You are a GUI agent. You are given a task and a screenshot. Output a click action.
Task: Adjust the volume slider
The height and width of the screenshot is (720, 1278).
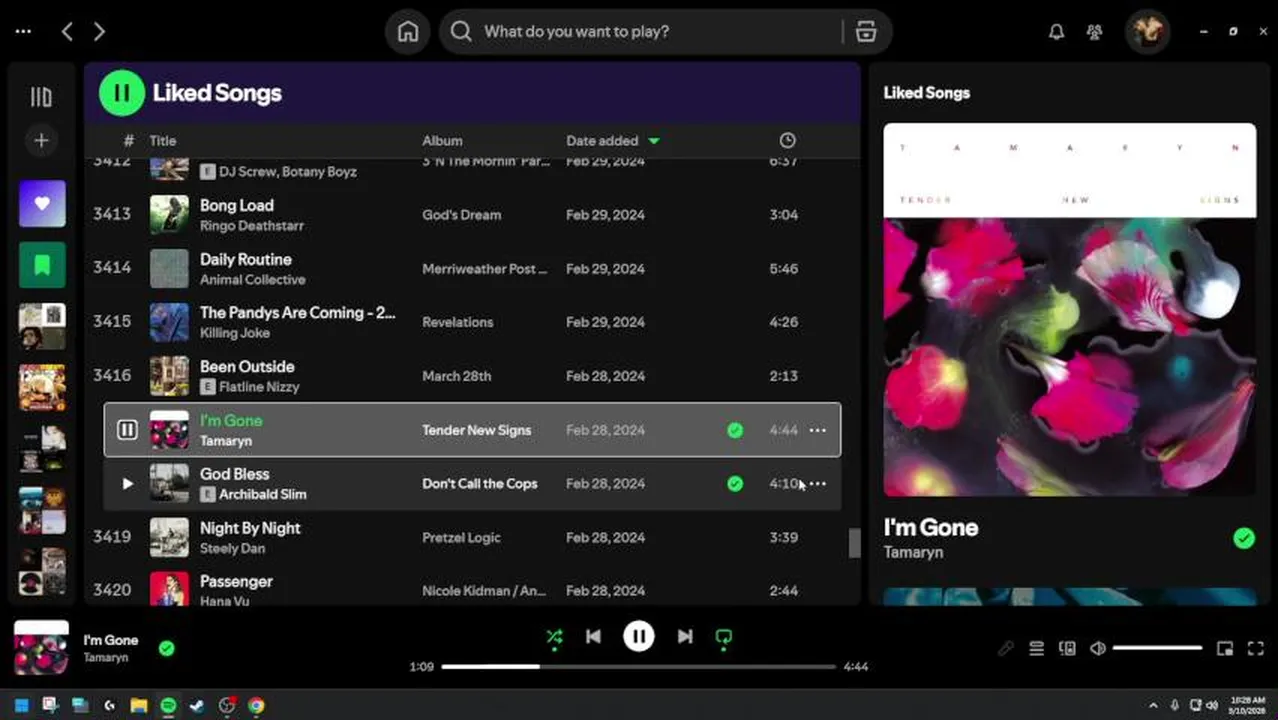click(1157, 649)
